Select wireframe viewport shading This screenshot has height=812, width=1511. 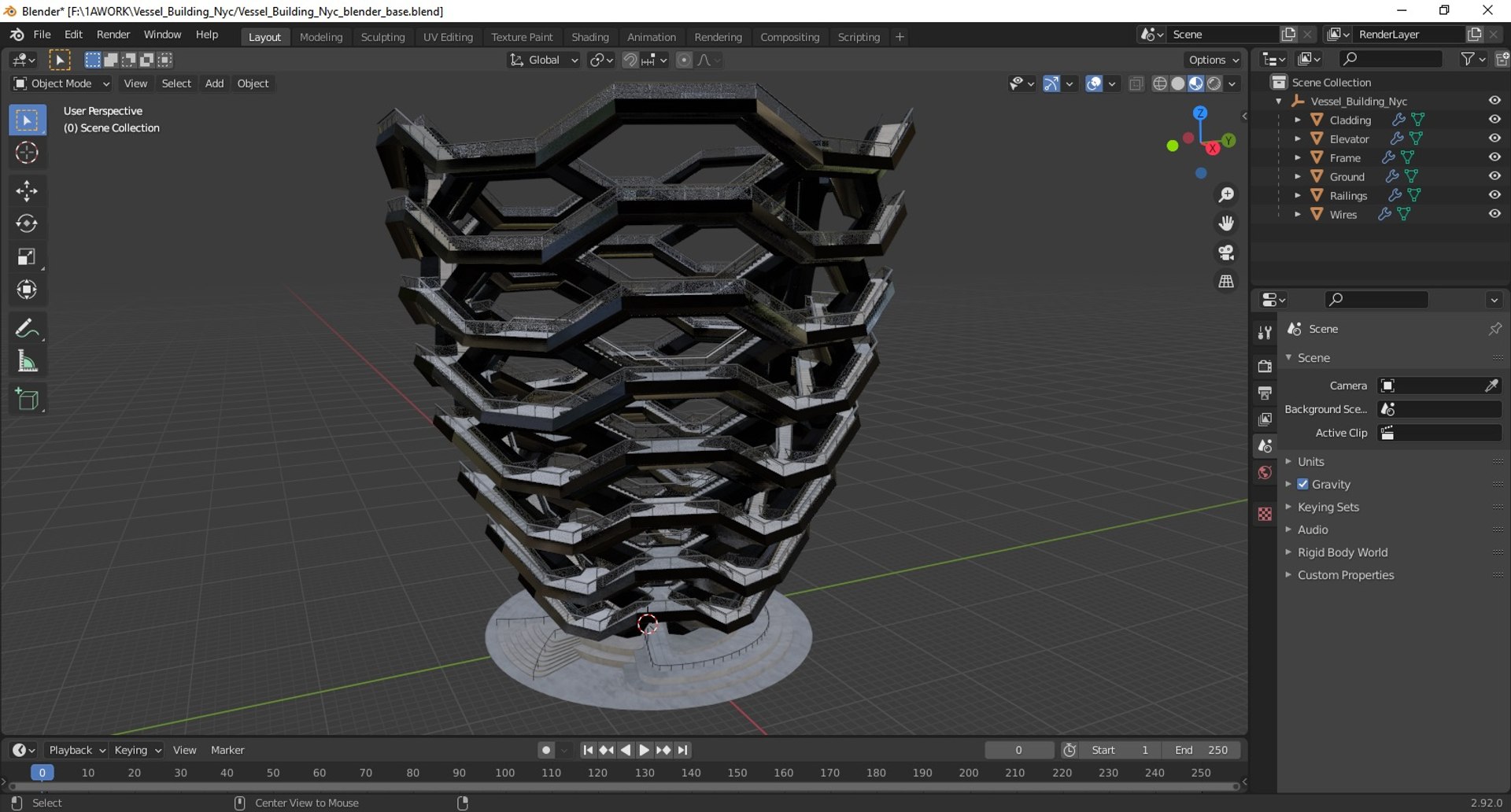point(1160,83)
